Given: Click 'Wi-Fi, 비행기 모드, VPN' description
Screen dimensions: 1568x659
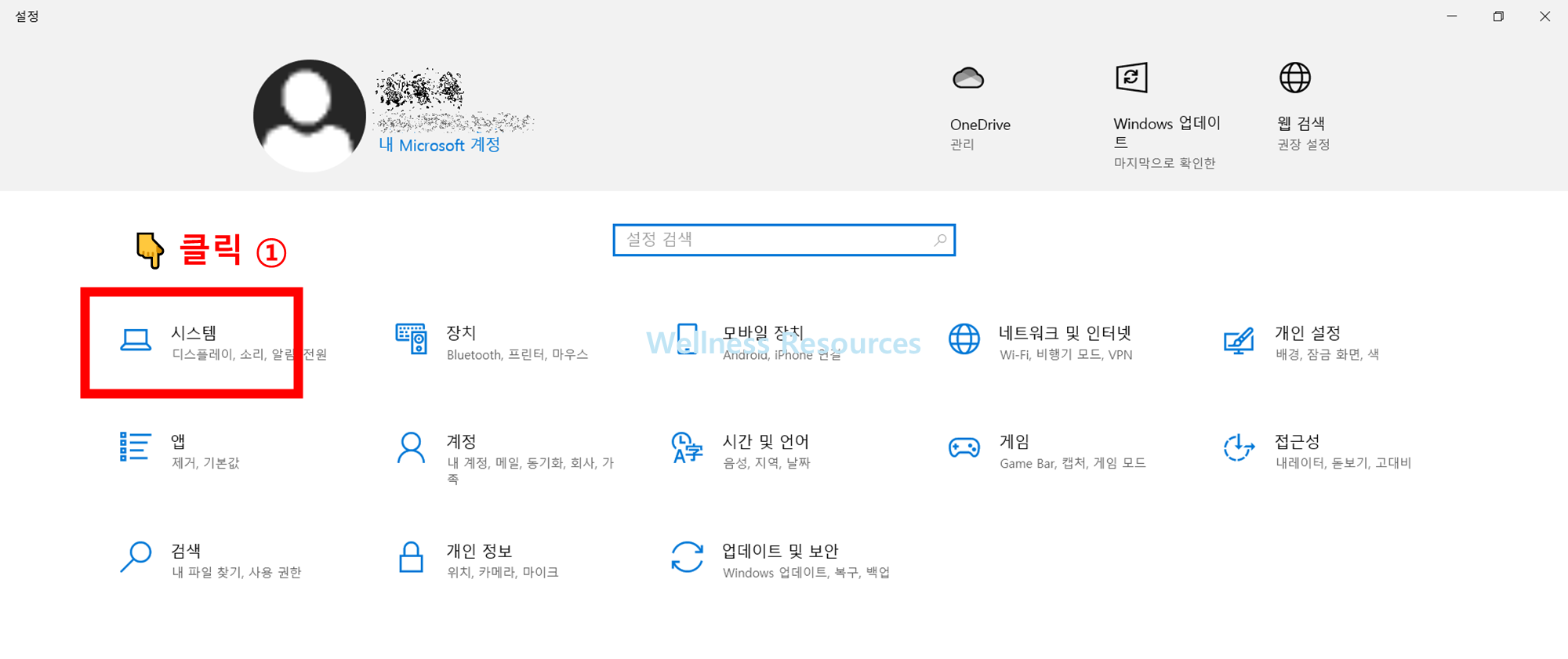Looking at the screenshot, I should [x=1066, y=355].
